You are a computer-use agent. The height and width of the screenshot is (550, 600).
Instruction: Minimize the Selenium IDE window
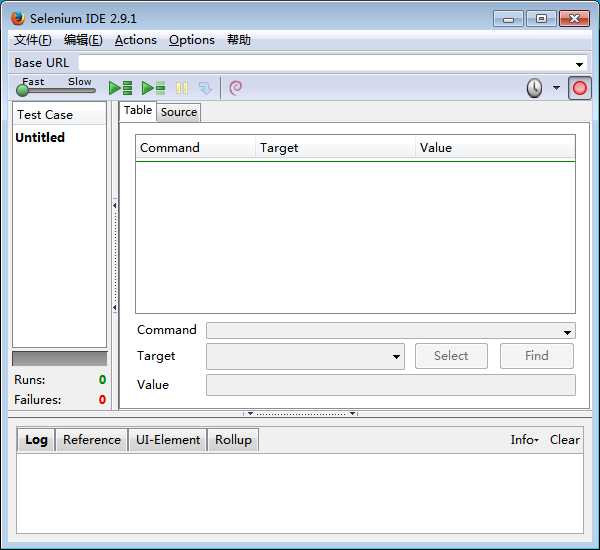click(x=508, y=19)
